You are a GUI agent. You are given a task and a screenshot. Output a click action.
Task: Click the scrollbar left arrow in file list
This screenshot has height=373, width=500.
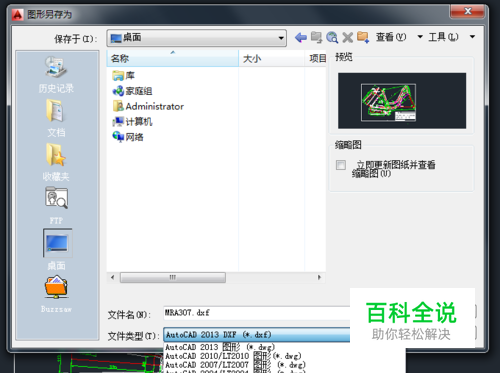coord(113,277)
